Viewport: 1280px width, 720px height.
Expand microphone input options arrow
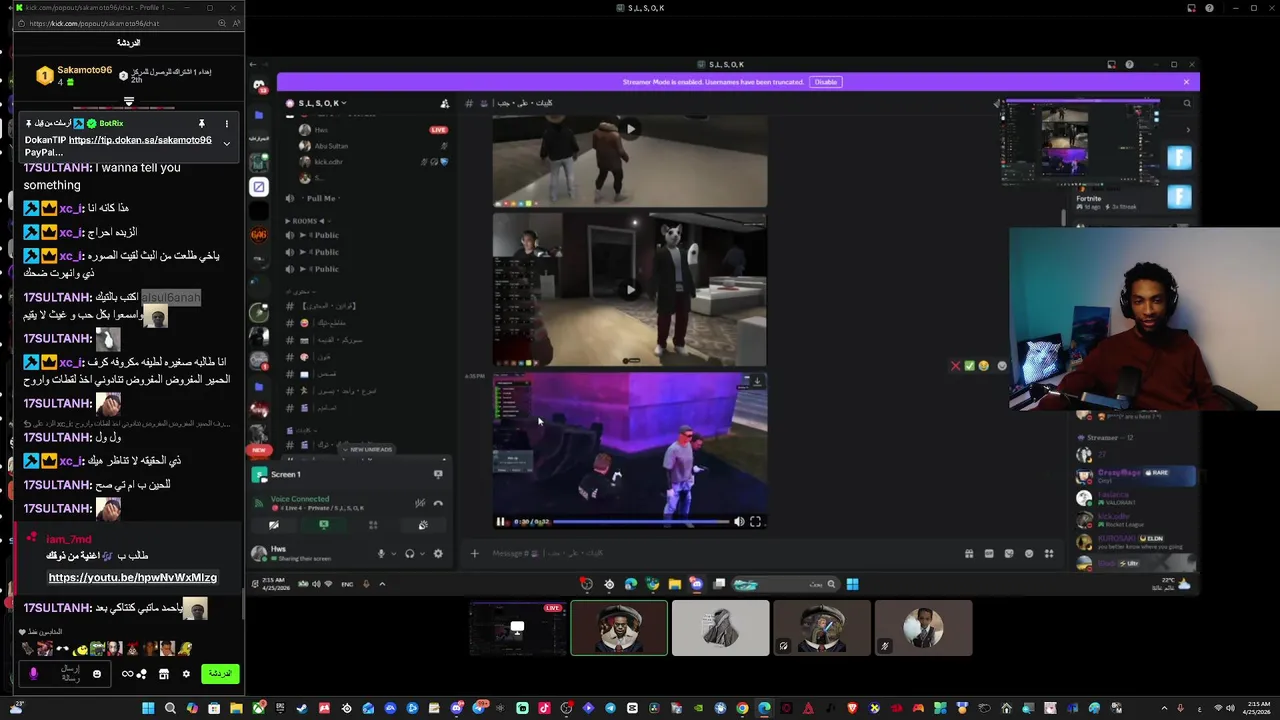click(393, 554)
